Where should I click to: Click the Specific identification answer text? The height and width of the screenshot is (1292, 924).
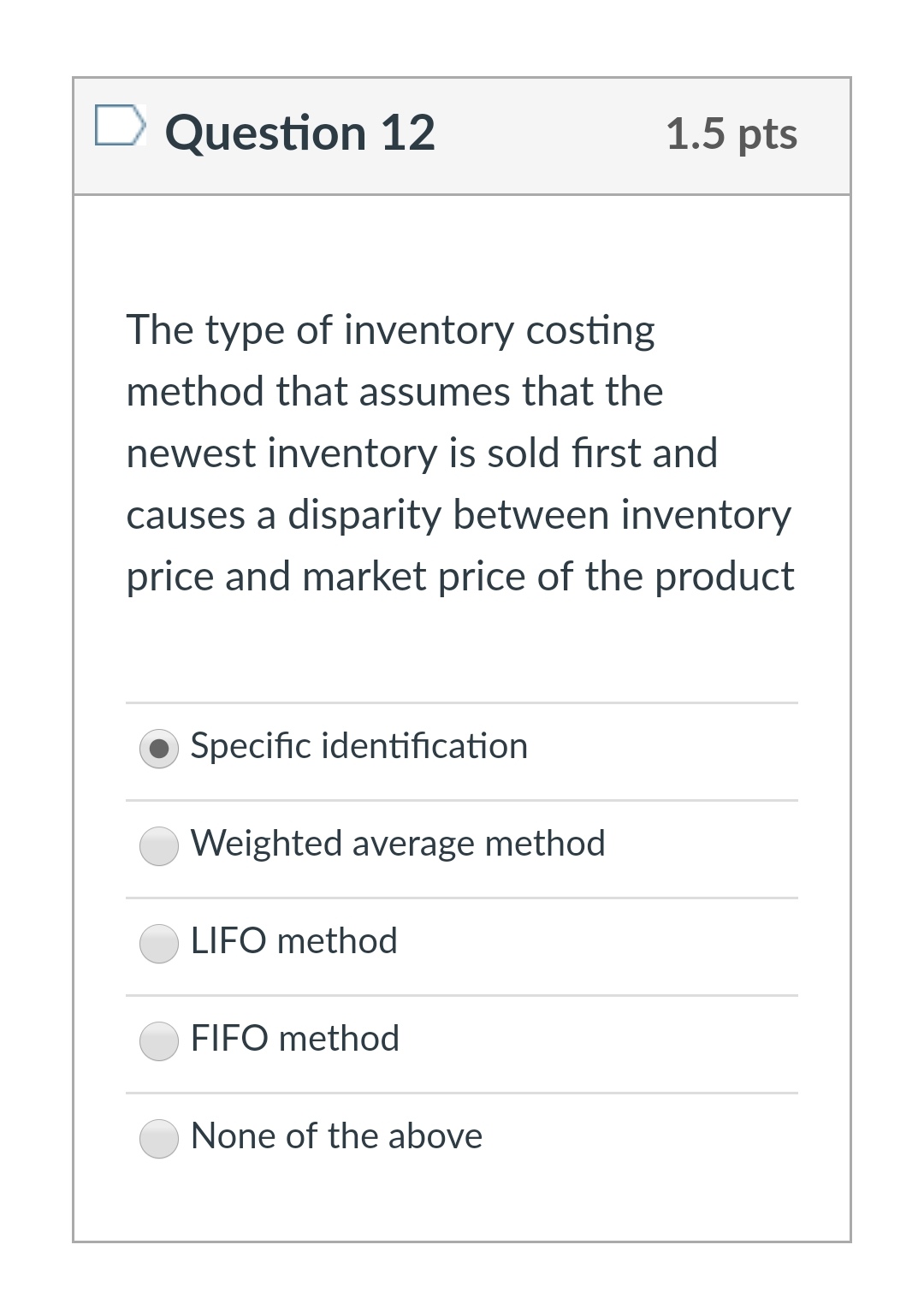click(358, 746)
